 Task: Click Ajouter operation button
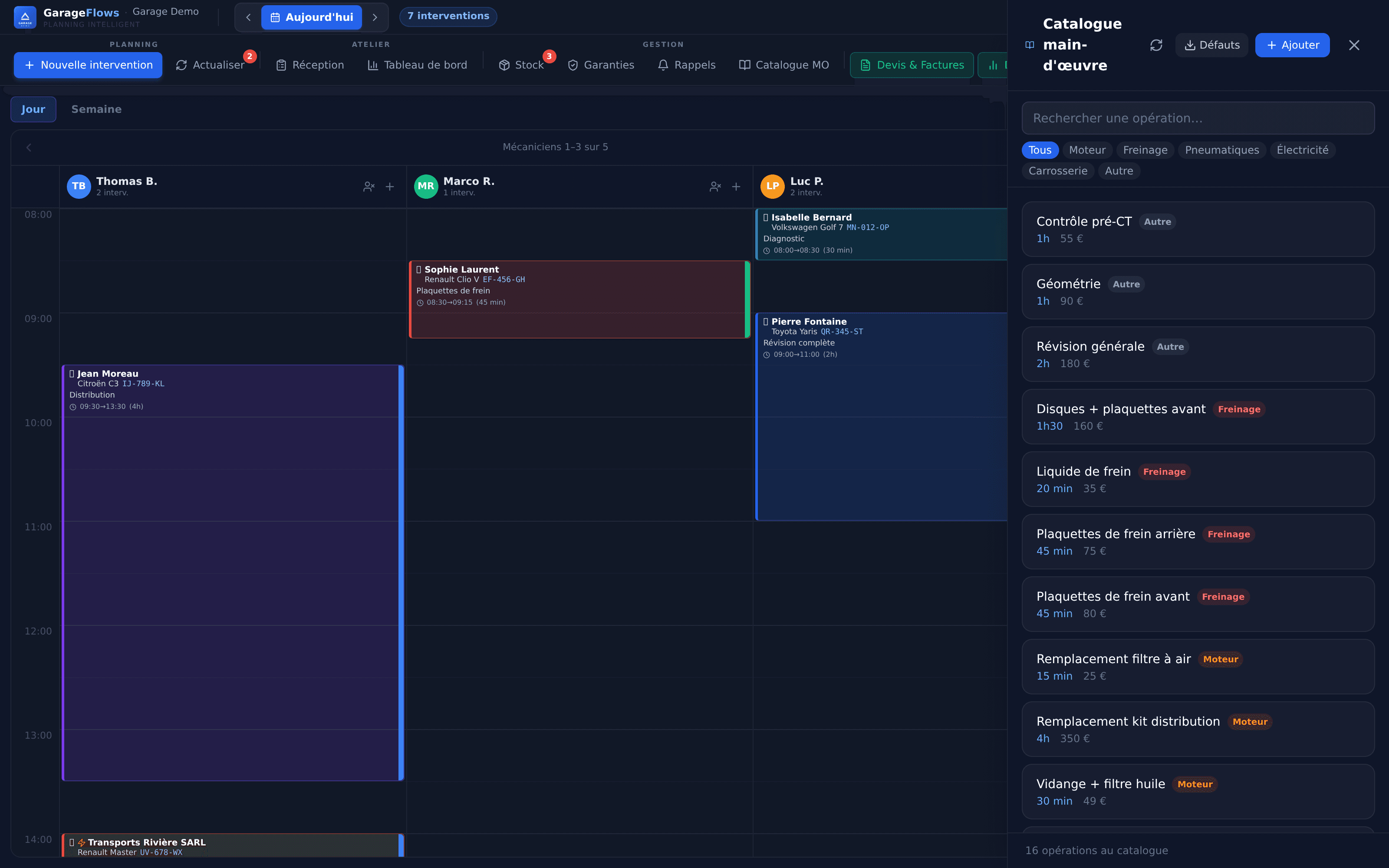(1292, 45)
